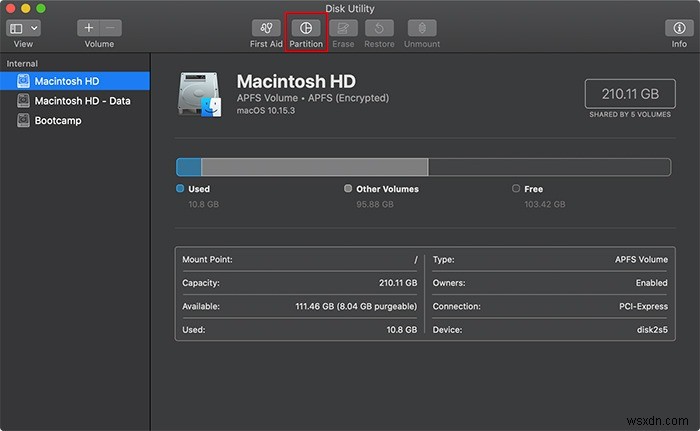The height and width of the screenshot is (431, 700).
Task: Click the Unmount toolbar icon
Action: click(422, 28)
